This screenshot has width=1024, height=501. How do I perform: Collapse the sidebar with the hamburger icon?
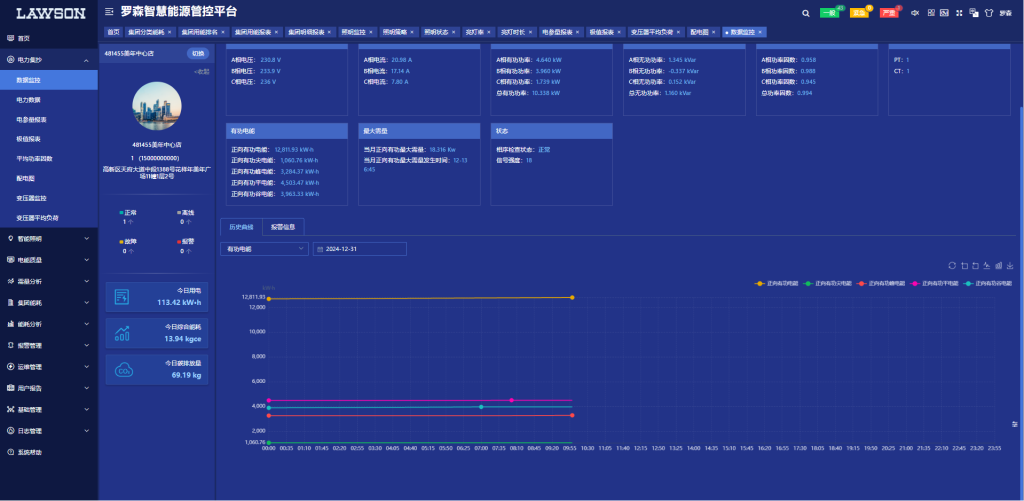click(x=109, y=12)
